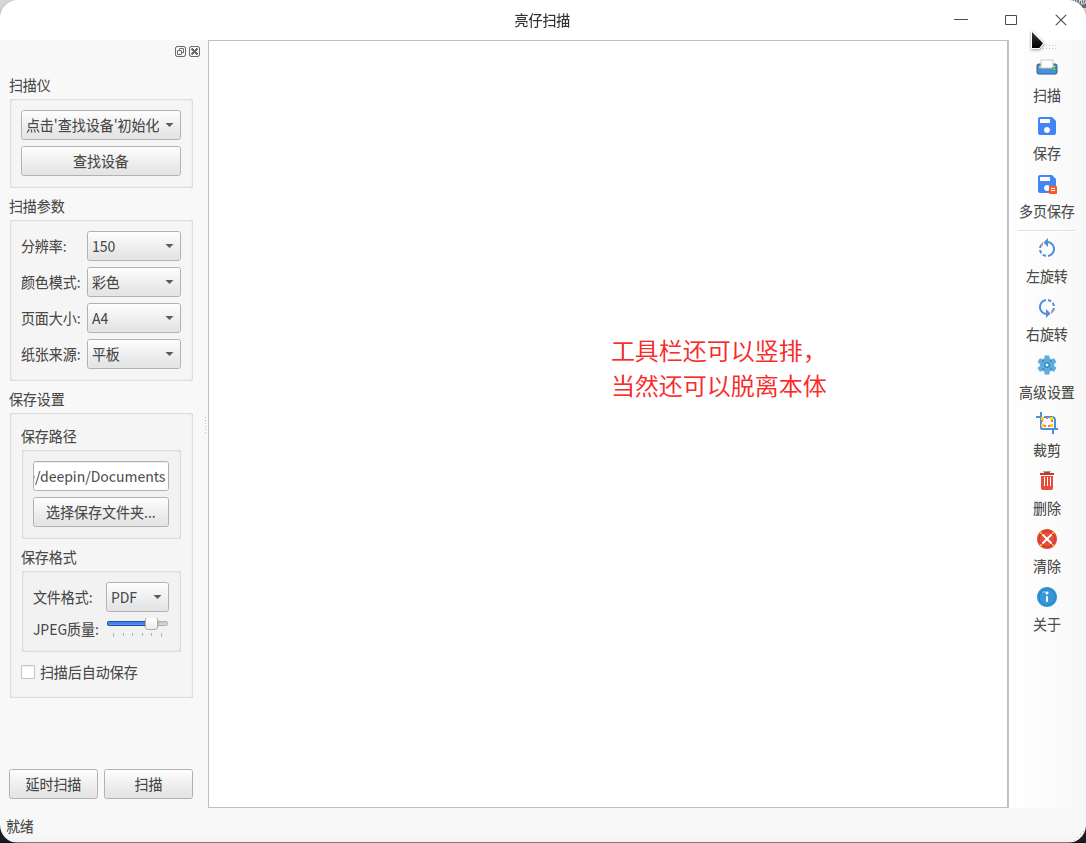The width and height of the screenshot is (1086, 843).
Task: Click the find device button (查找设备)
Action: [101, 161]
